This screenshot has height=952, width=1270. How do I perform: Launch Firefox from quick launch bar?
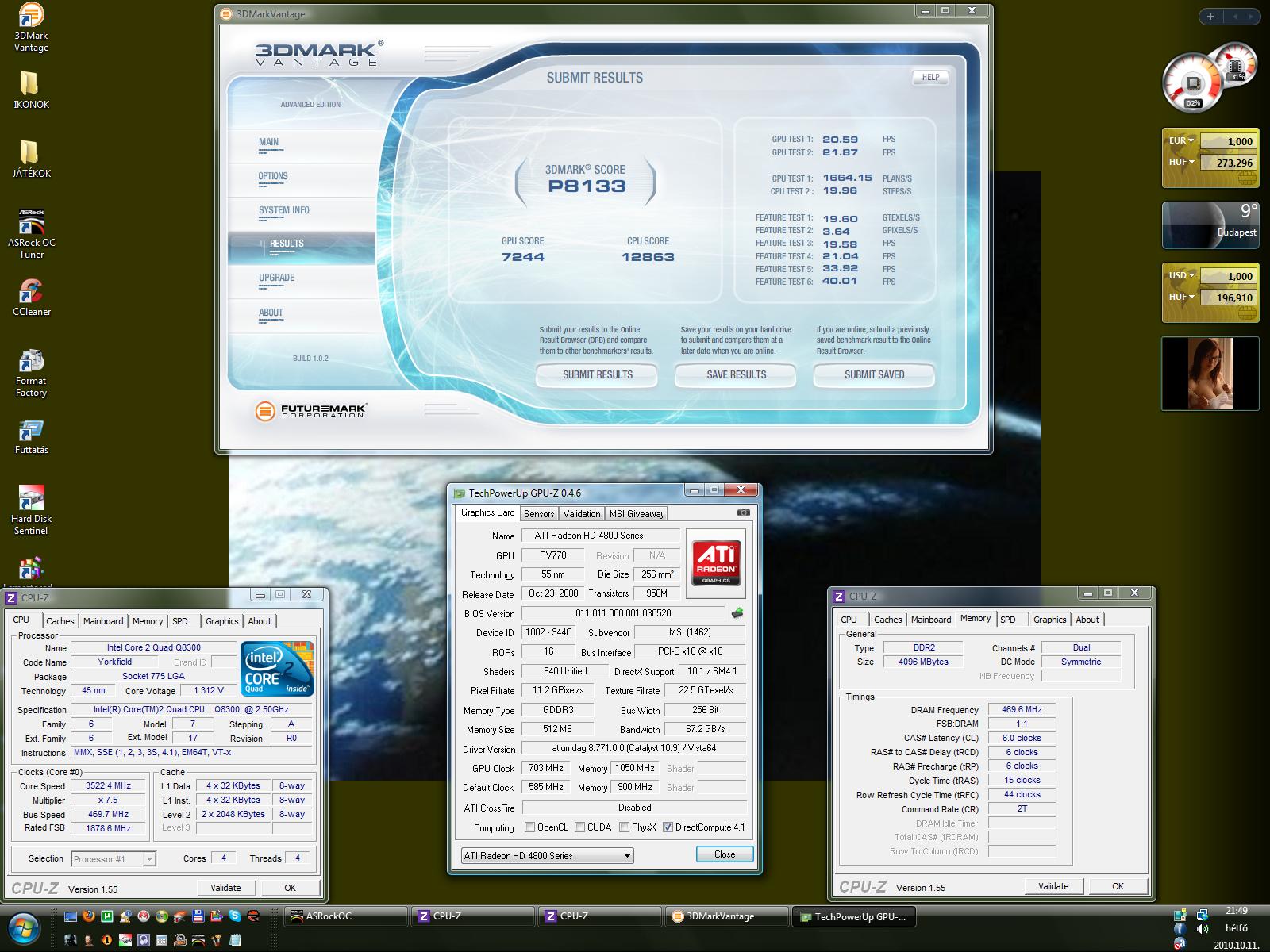point(88,916)
